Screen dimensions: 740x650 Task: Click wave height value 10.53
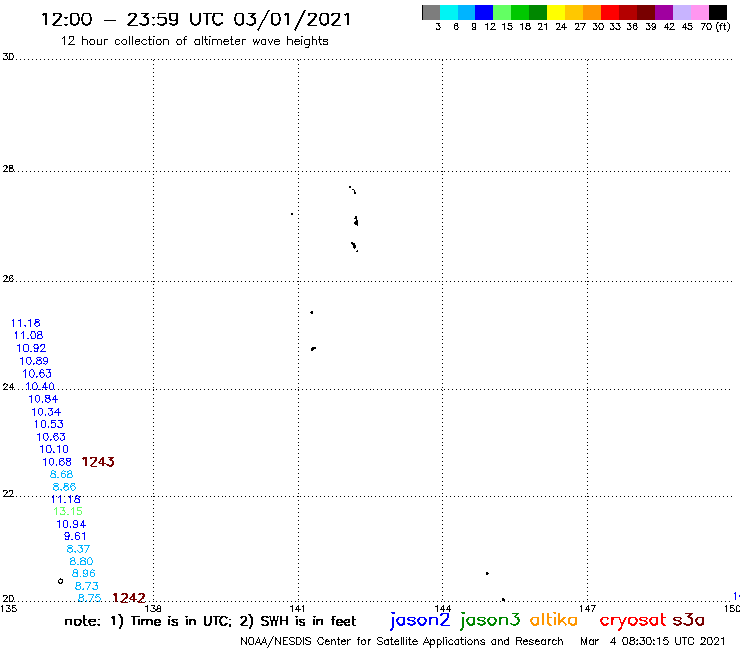[49, 424]
